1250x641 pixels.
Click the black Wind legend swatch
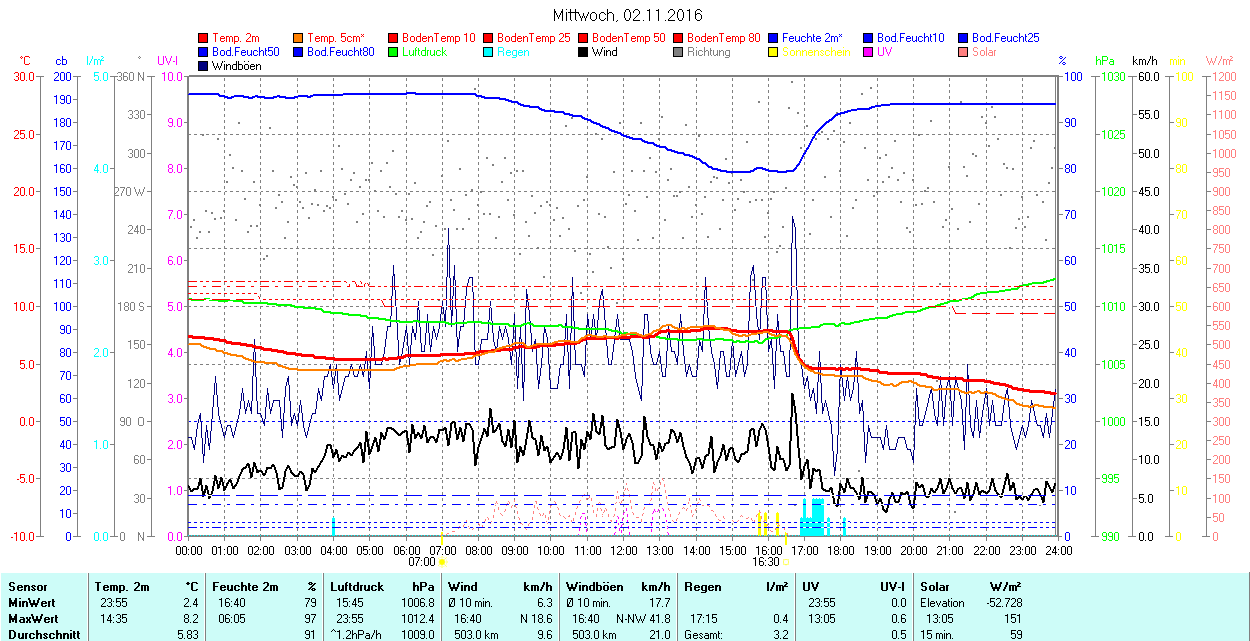tap(584, 52)
